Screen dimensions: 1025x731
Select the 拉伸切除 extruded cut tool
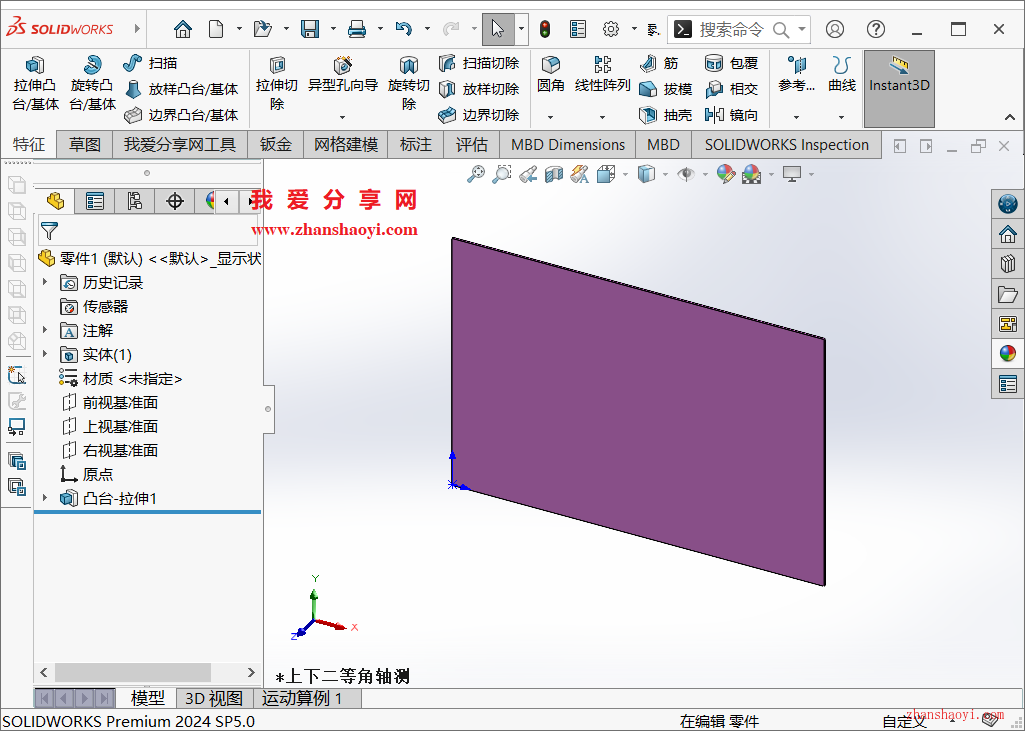tap(277, 84)
